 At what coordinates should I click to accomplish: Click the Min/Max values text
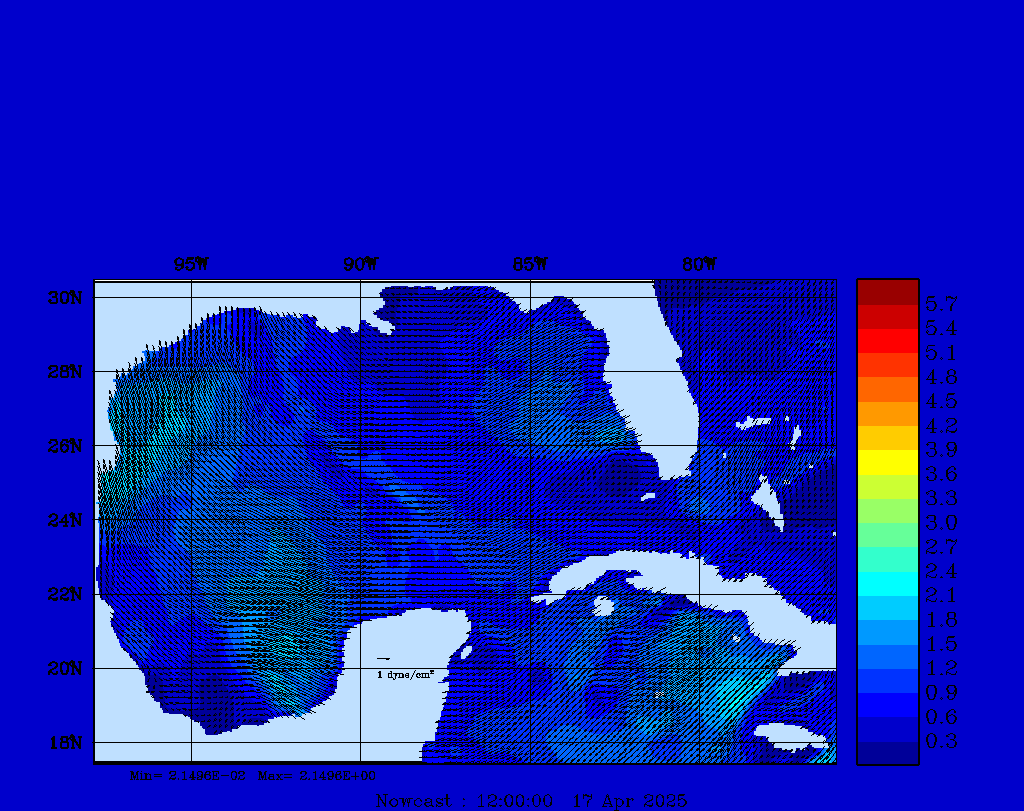(x=254, y=775)
